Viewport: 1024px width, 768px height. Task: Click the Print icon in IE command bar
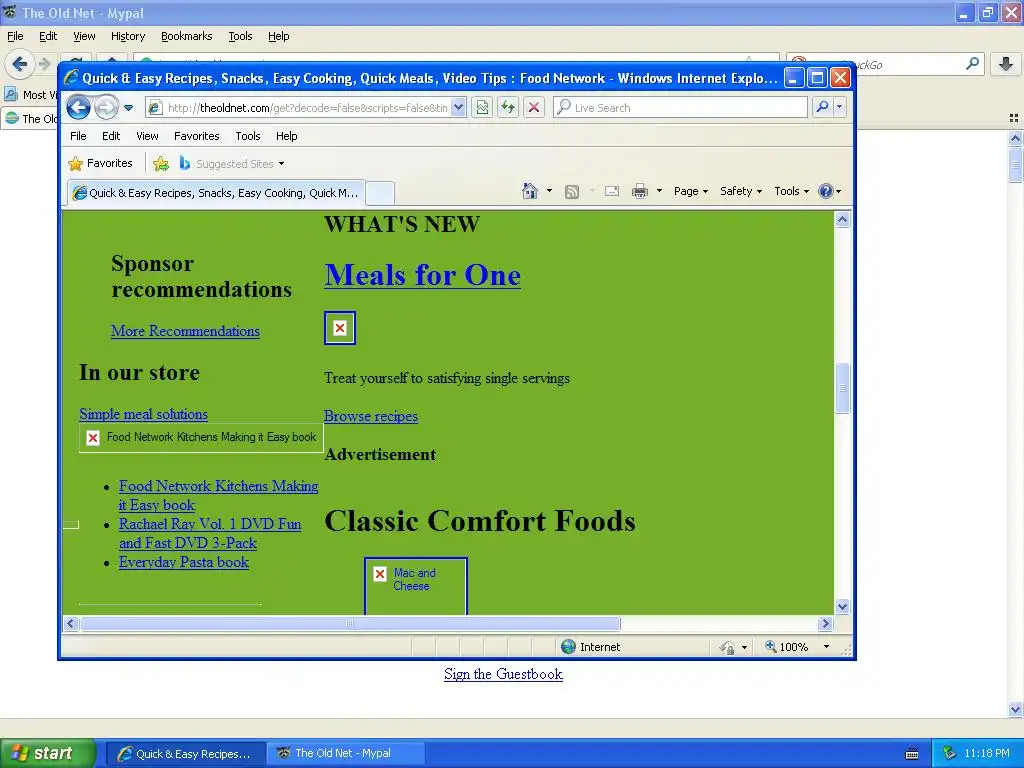pyautogui.click(x=640, y=191)
